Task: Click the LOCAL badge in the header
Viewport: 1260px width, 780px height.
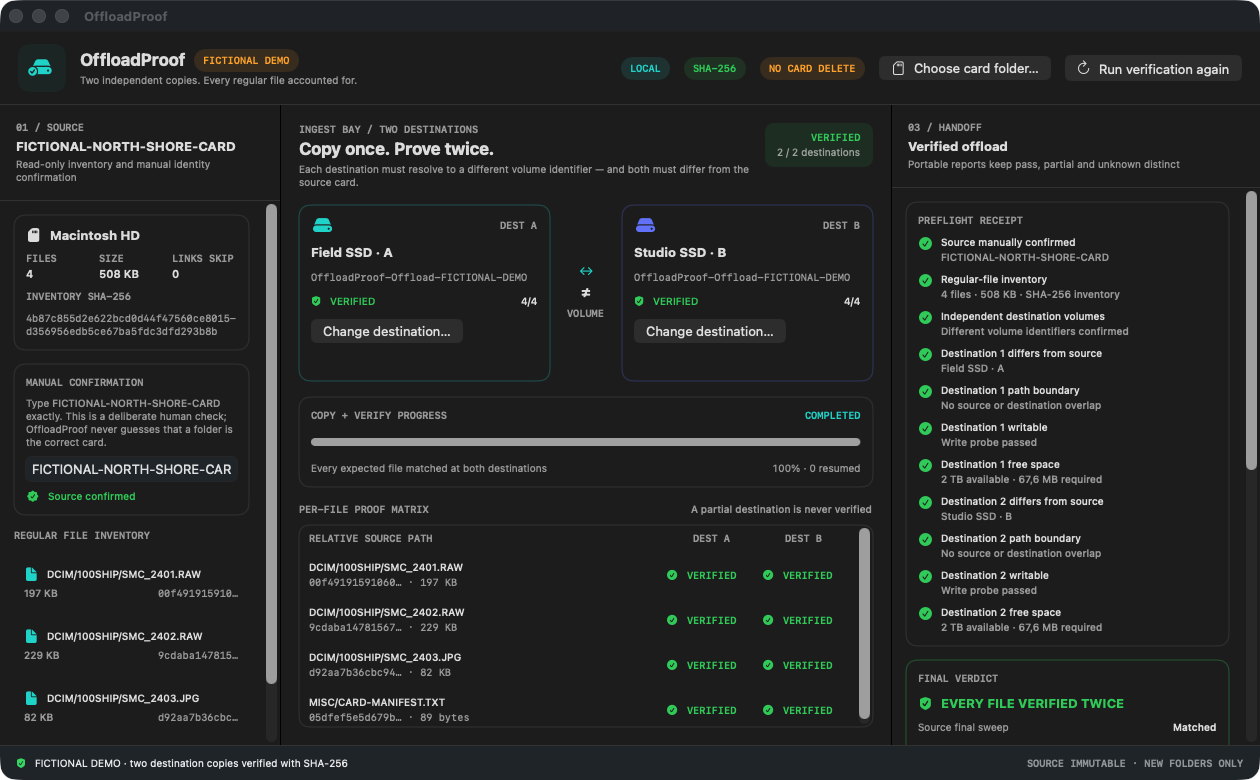Action: (x=645, y=69)
